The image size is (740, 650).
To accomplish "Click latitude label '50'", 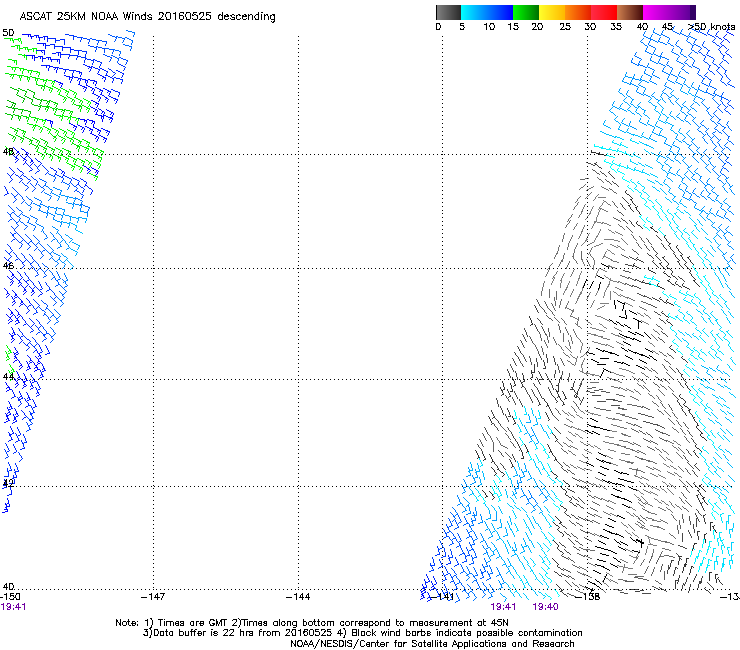I will pos(8,33).
